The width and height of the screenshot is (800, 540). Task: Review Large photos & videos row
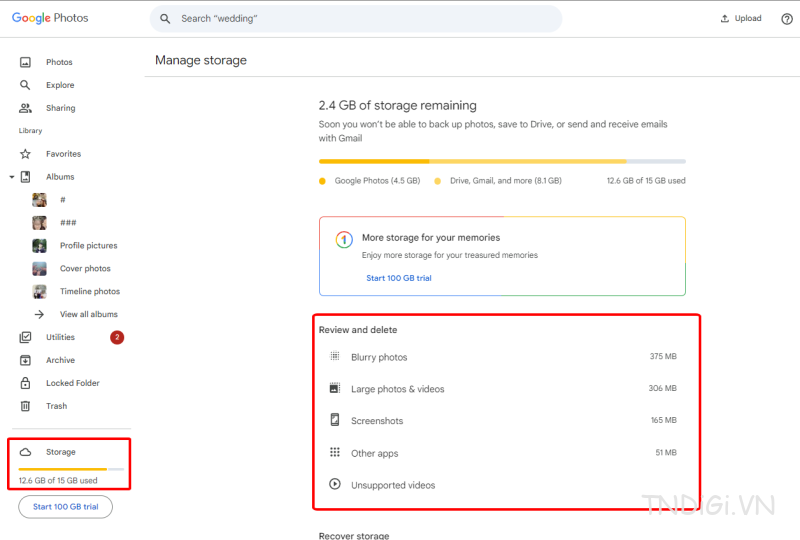pyautogui.click(x=503, y=388)
